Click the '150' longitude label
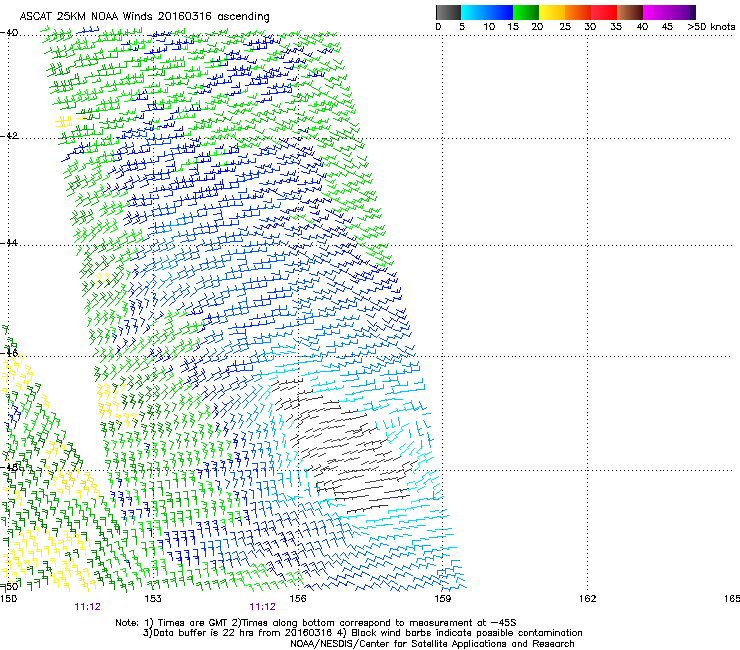Screen dimensions: 740x650 coord(8,599)
